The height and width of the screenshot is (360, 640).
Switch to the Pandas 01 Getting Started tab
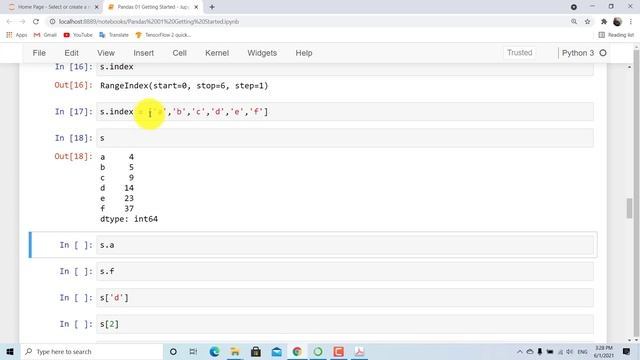tap(152, 7)
